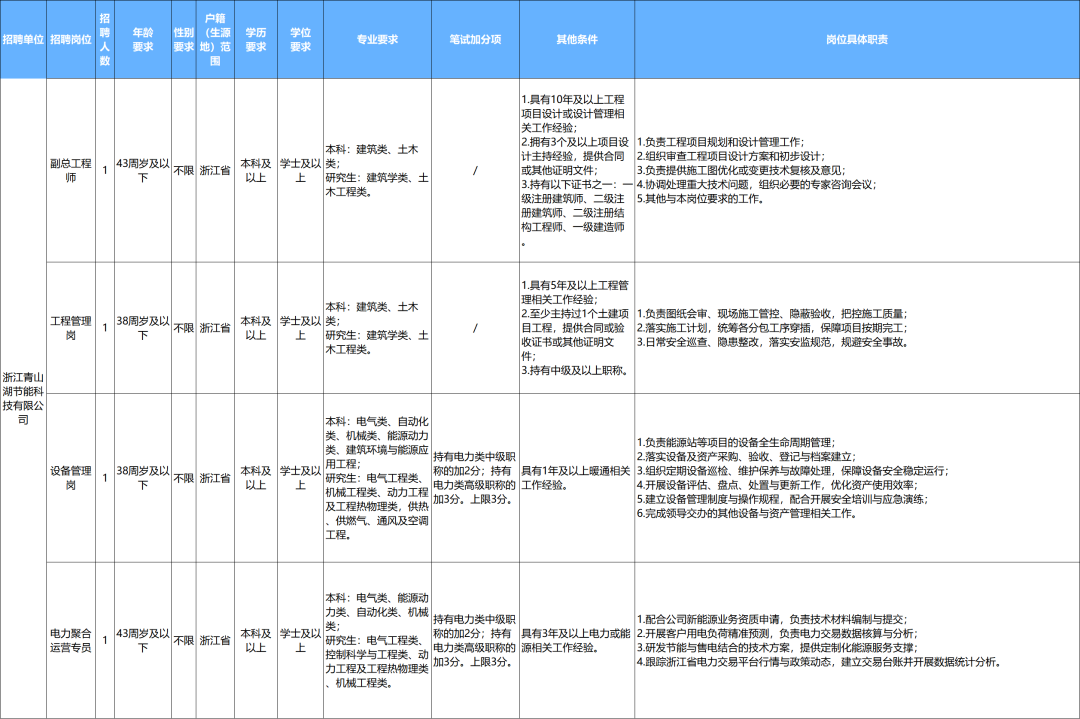
Task: Click the 具有10年及以上工程项目设计 conditions cell
Action: coord(577,170)
